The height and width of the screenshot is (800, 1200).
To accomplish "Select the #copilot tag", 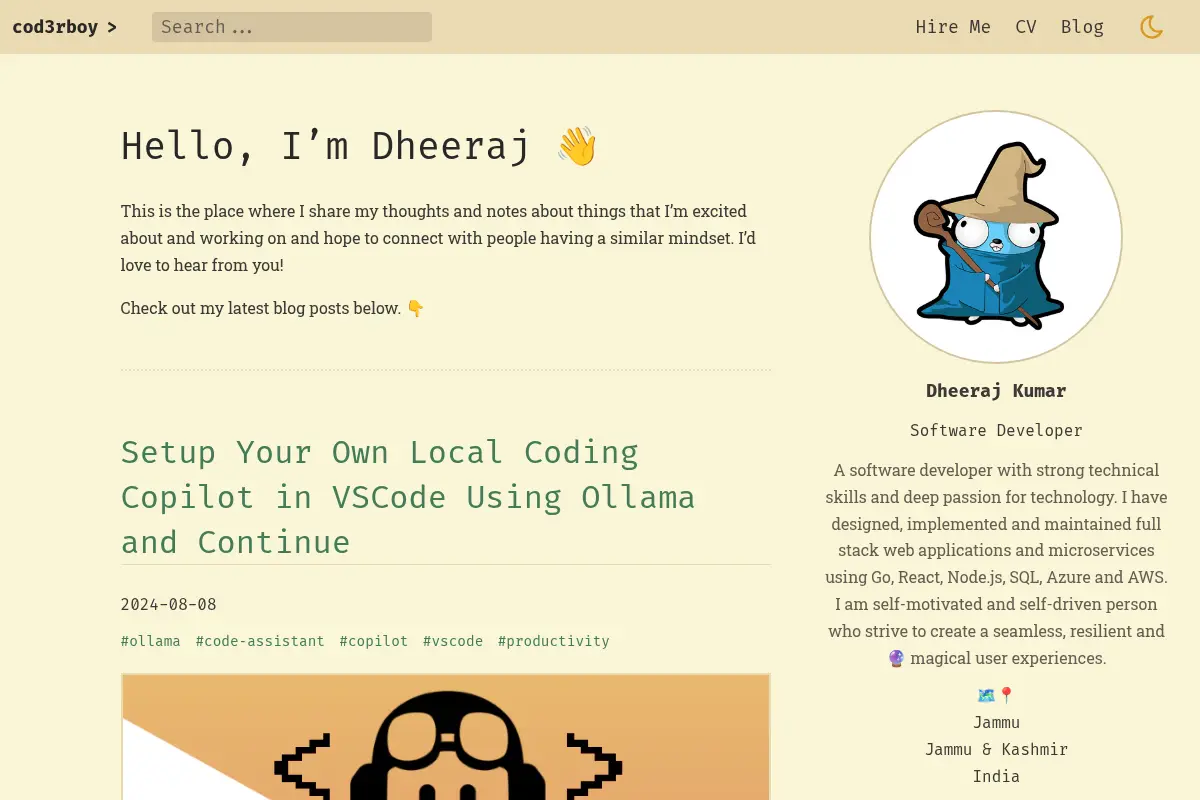I will [374, 641].
